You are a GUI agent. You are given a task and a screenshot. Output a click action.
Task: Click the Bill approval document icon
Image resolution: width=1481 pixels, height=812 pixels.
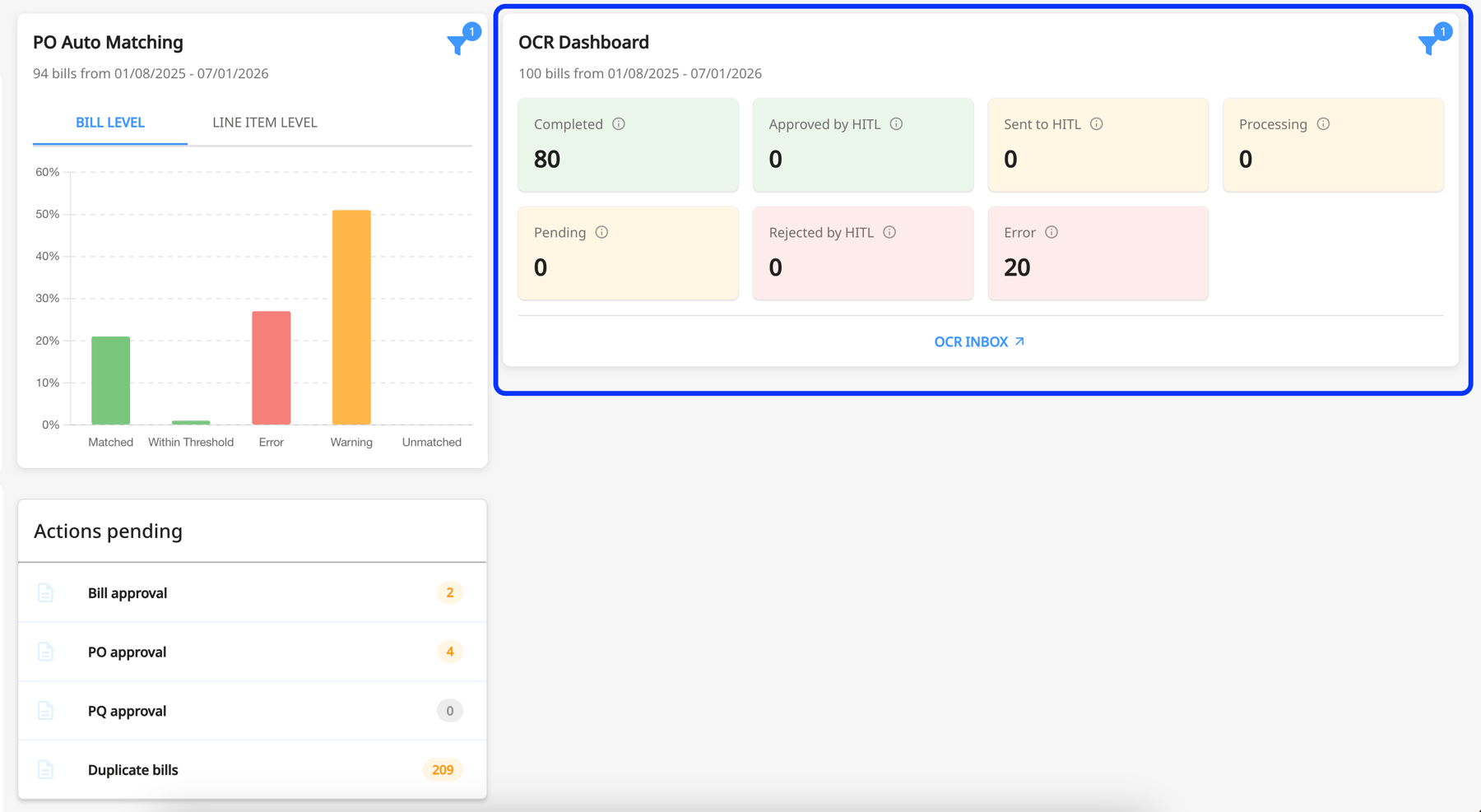(x=45, y=592)
